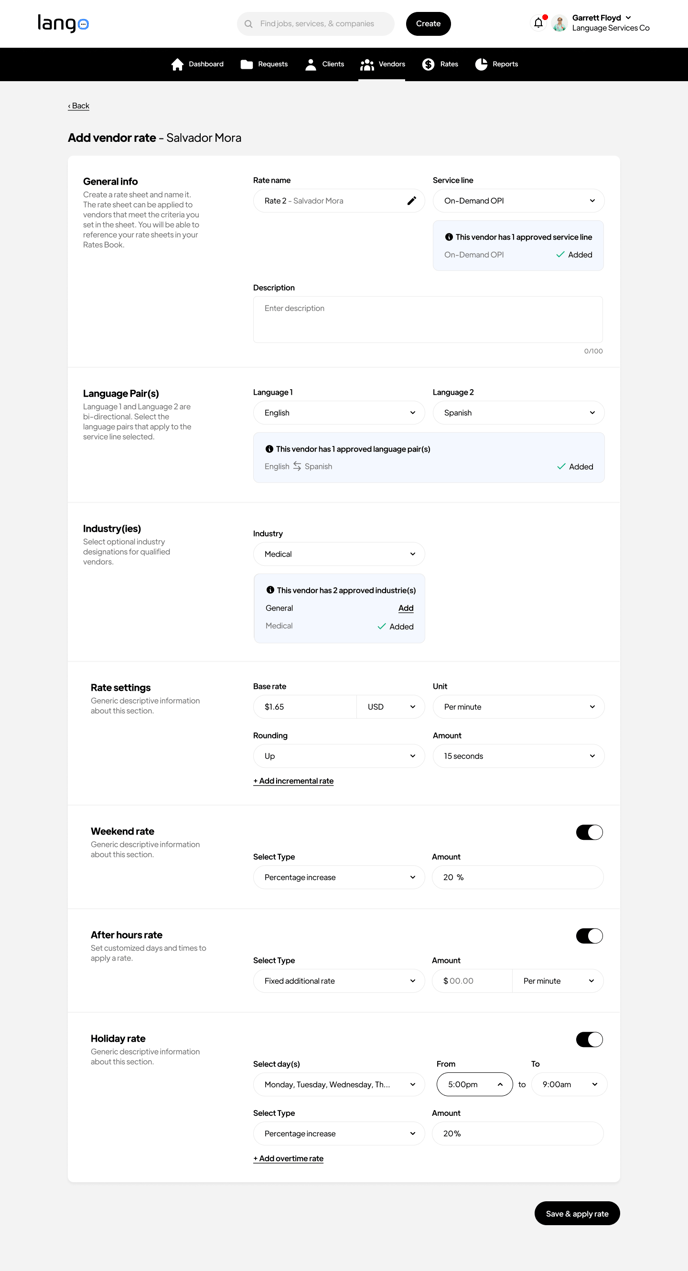688x1271 pixels.
Task: Click the lango logo
Action: [x=63, y=23]
